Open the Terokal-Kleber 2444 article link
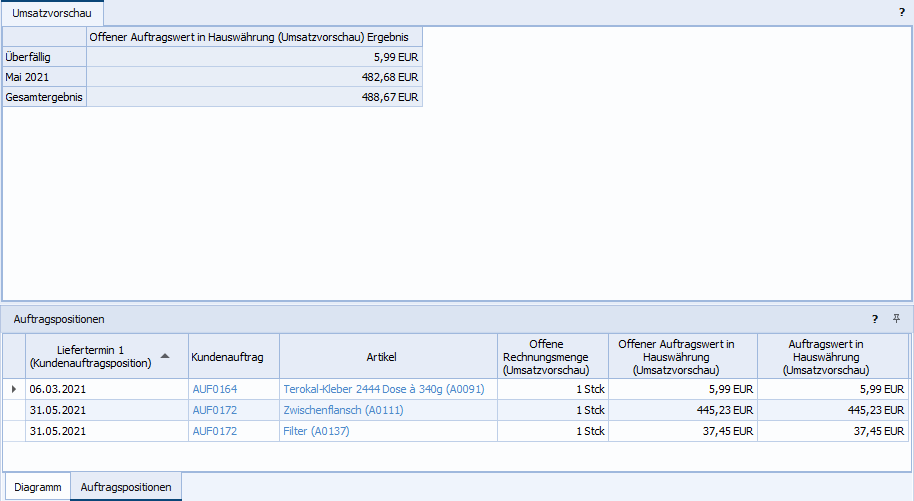Screen dimensions: 914x501 (383, 389)
